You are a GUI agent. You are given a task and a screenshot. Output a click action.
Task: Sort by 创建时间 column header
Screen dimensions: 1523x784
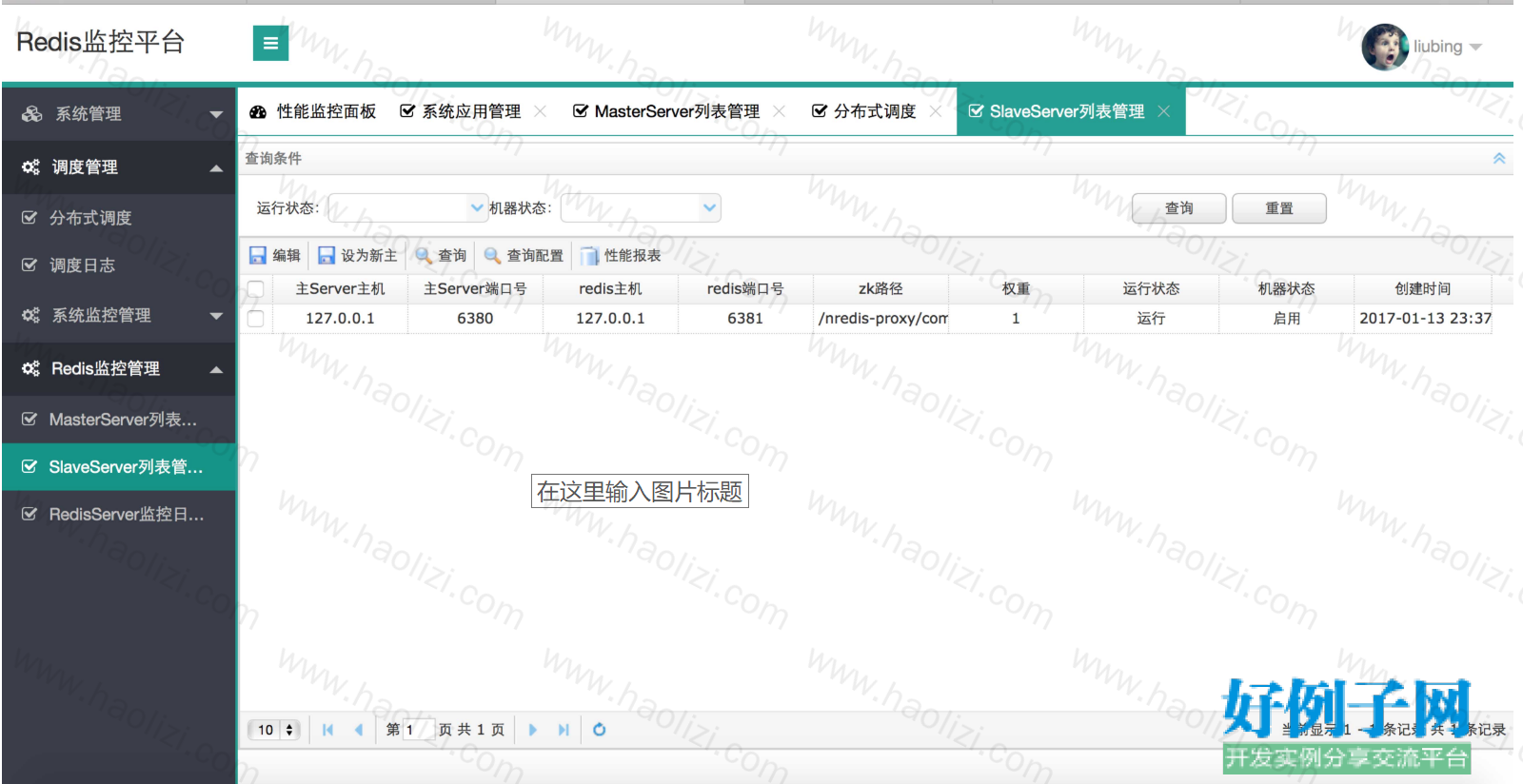pos(1422,288)
